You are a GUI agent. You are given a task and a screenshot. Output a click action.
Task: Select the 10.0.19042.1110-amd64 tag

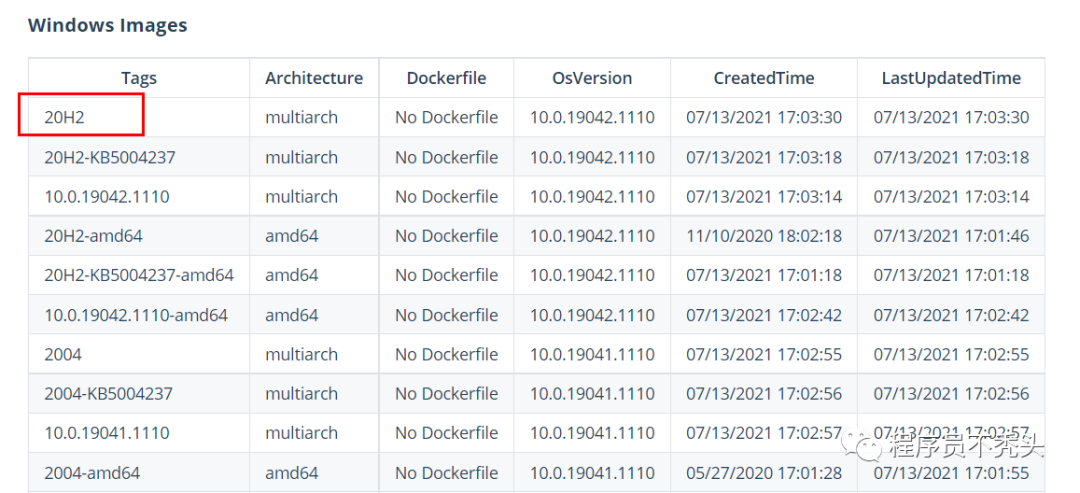tap(136, 315)
